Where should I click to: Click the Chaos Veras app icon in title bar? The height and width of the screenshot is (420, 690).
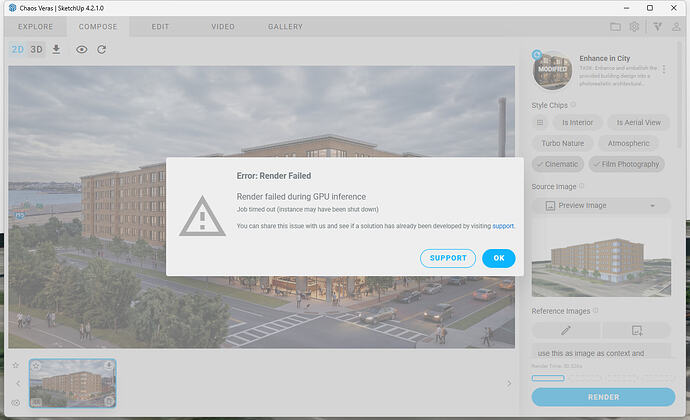[12, 8]
